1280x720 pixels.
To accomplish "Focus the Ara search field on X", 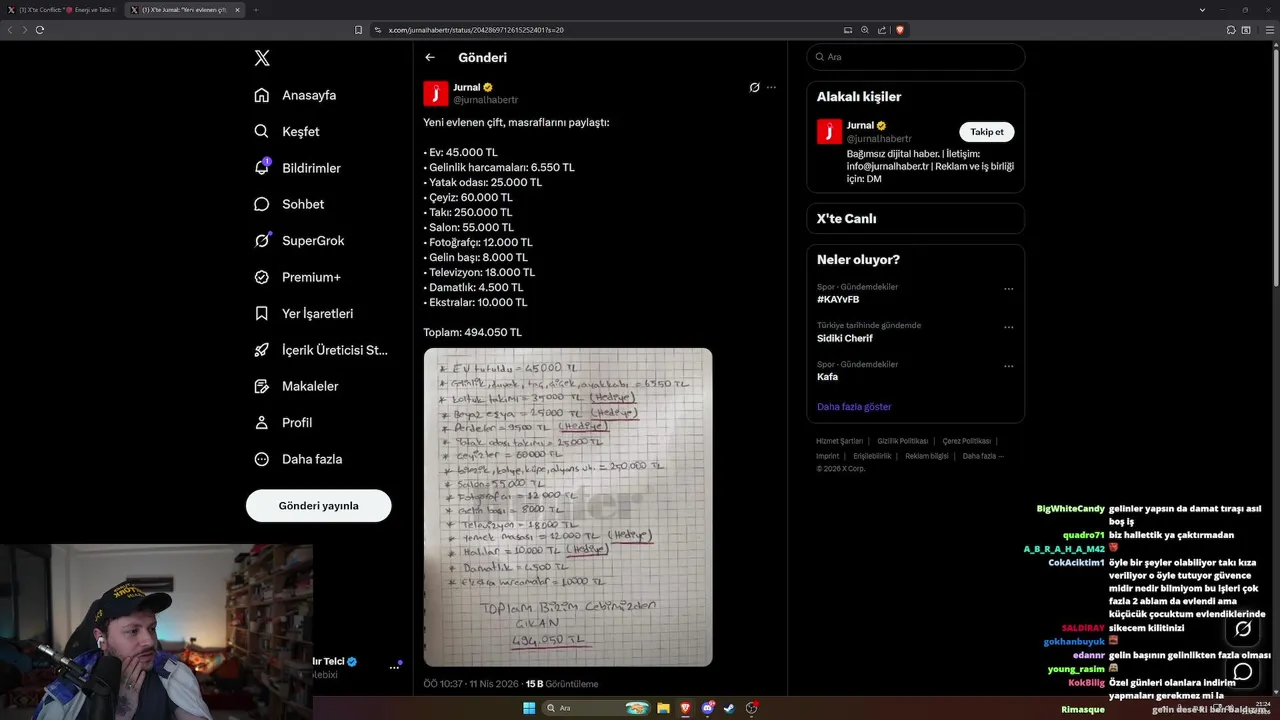I will 915,57.
